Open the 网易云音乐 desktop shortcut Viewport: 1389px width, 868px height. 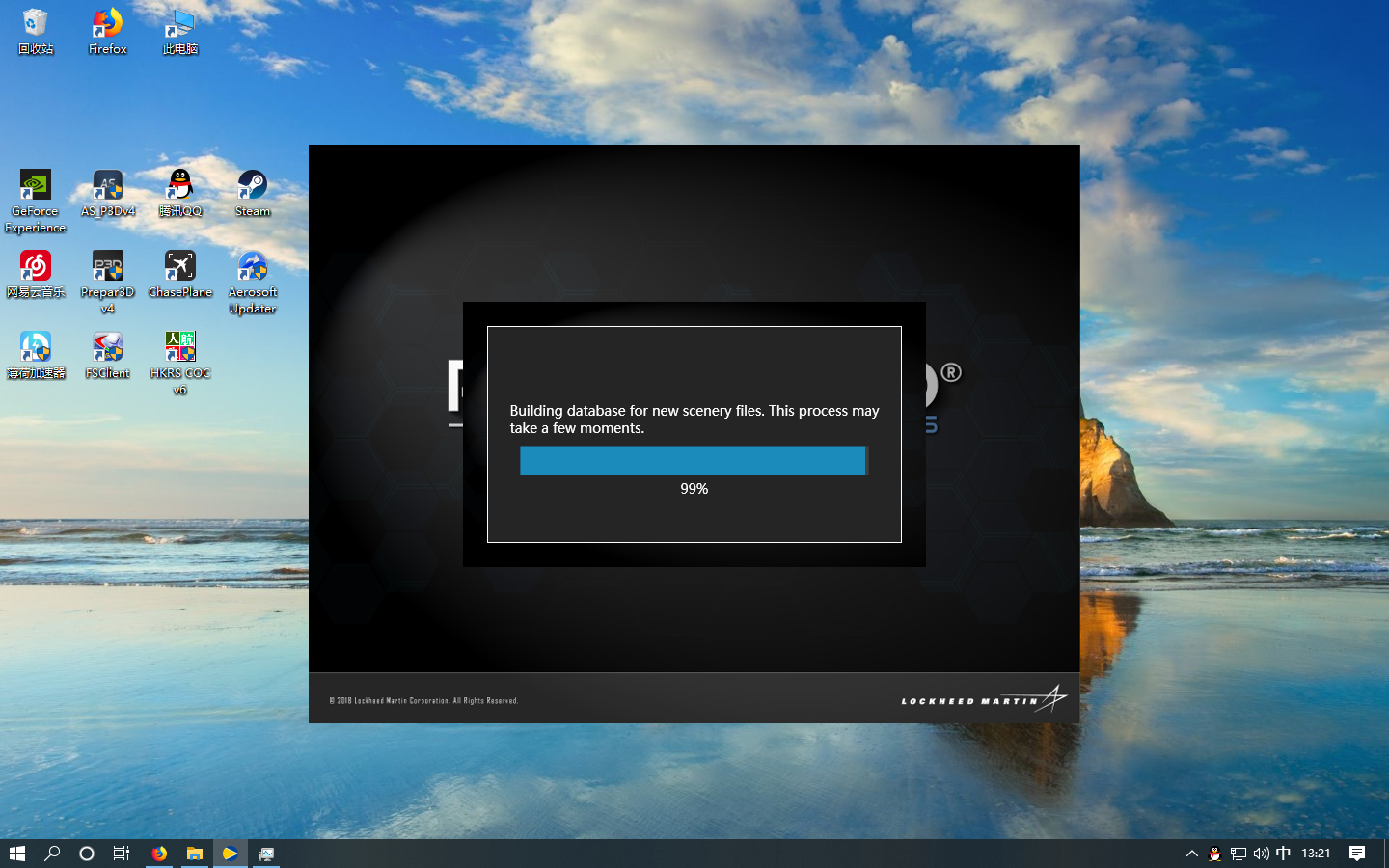click(x=36, y=275)
